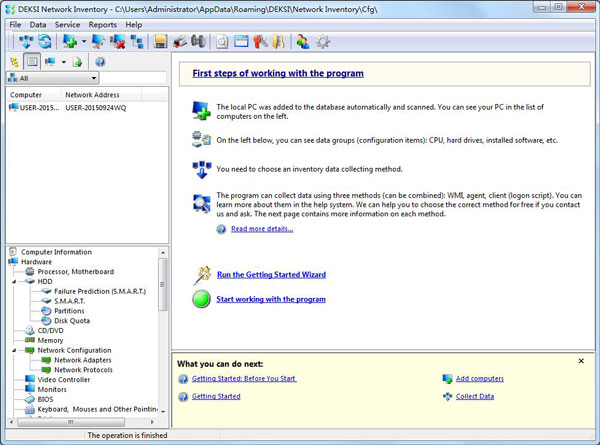Viewport: 600px width, 445px height.
Task: Click the scanner device toolbar icon
Action: [x=180, y=41]
